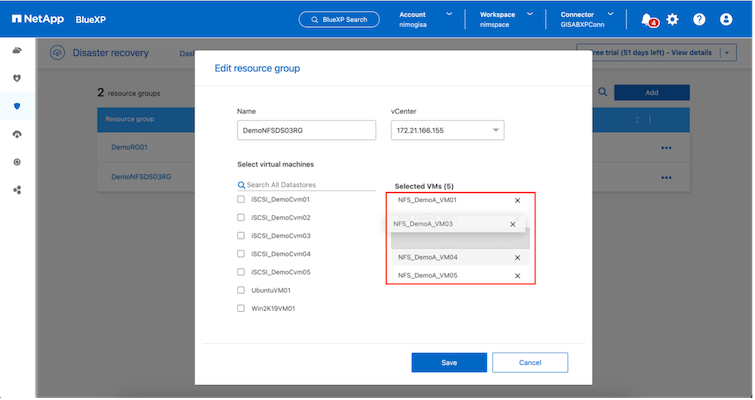Cancel the resource group edit
755x400 pixels.
530,362
